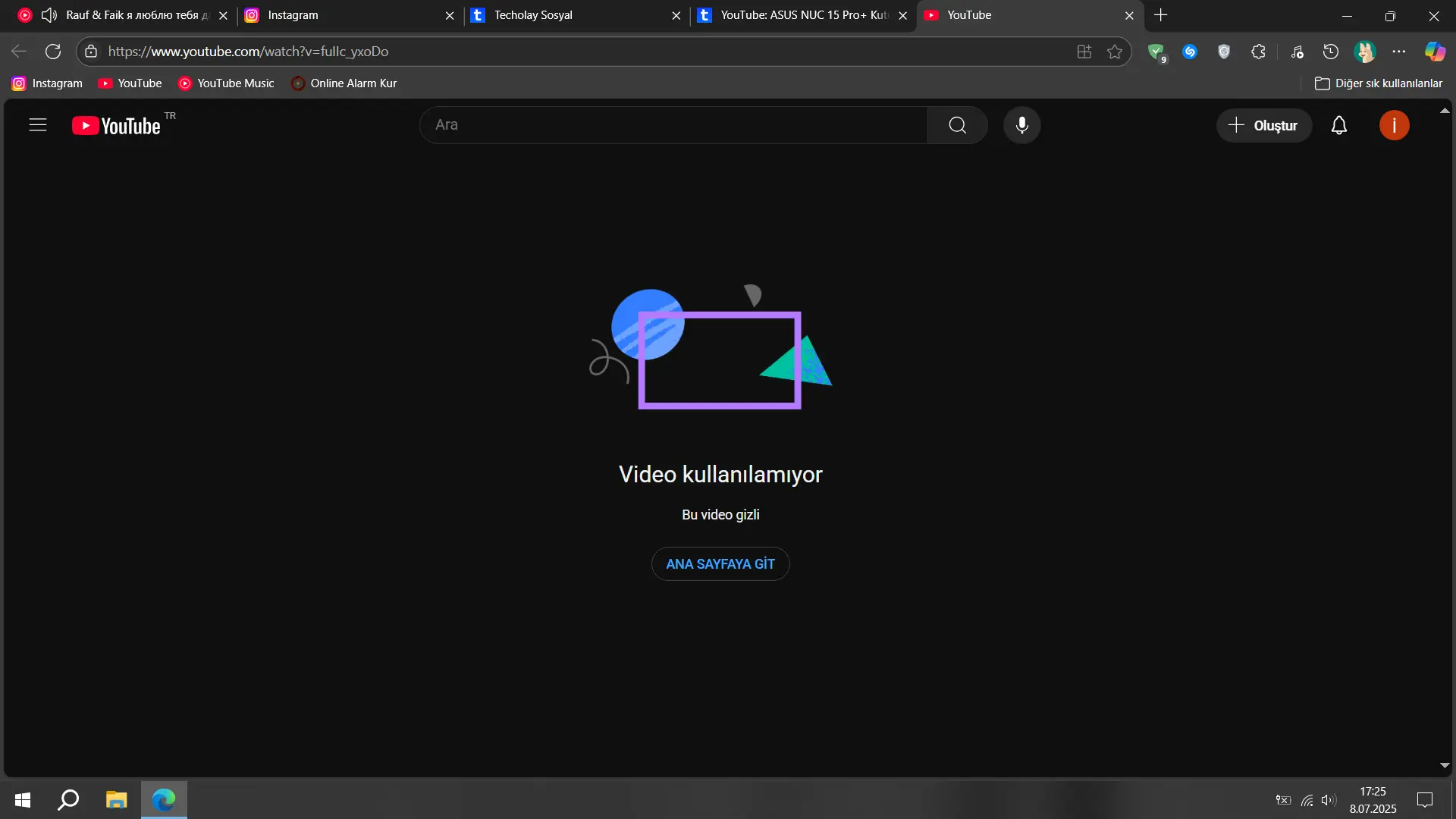1456x819 pixels.
Task: Open Edge settings and more menu
Action: coord(1399,52)
